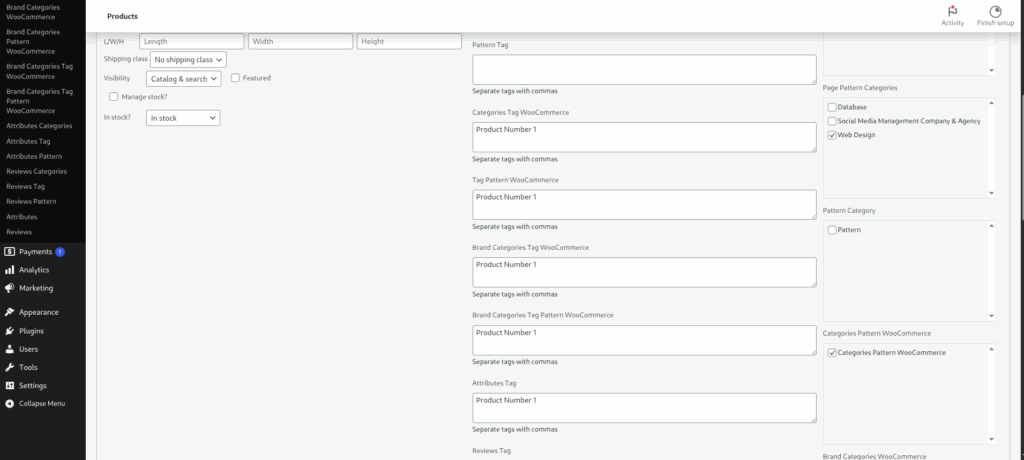Go to the Analytics menu
The height and width of the screenshot is (460, 1024).
click(x=34, y=270)
